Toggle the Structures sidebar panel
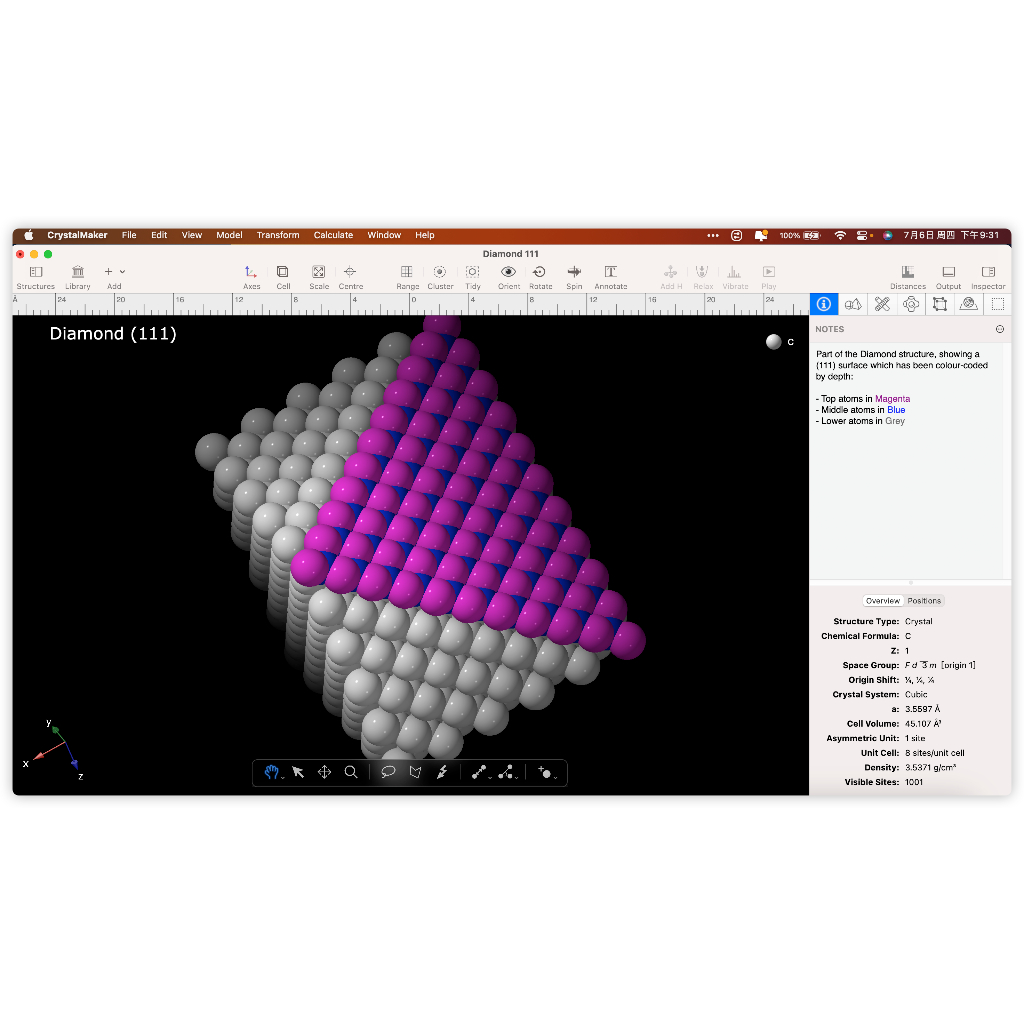1024x1024 pixels. 36,272
